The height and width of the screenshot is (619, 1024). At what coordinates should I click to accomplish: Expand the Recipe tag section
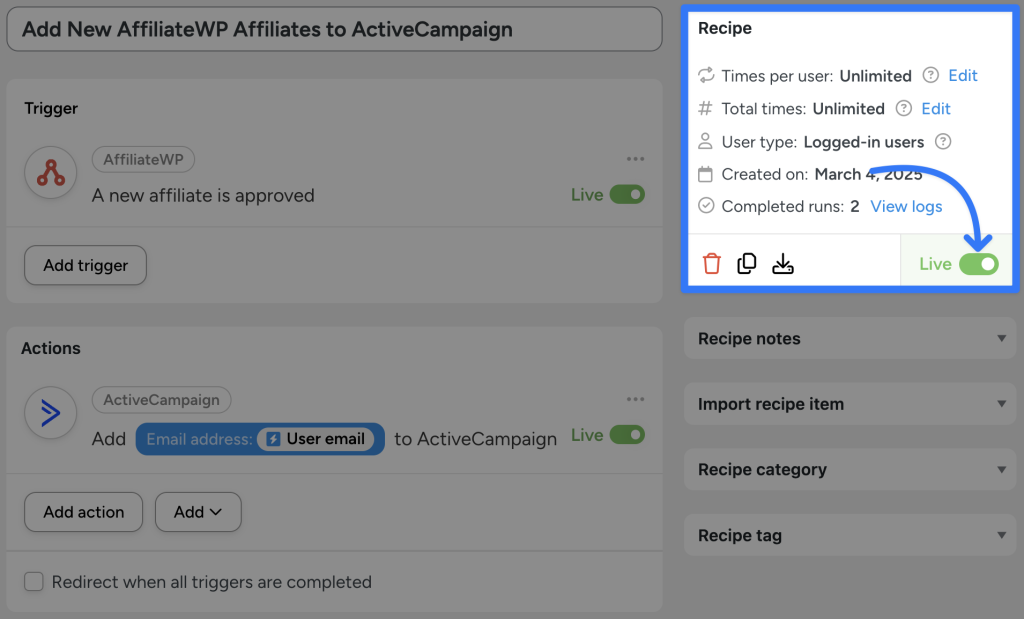point(849,535)
